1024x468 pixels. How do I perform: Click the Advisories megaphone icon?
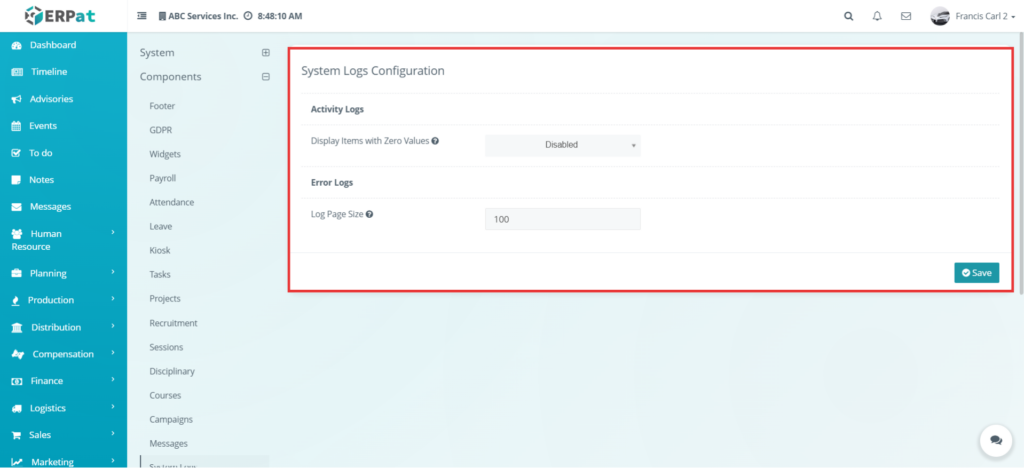click(x=17, y=100)
